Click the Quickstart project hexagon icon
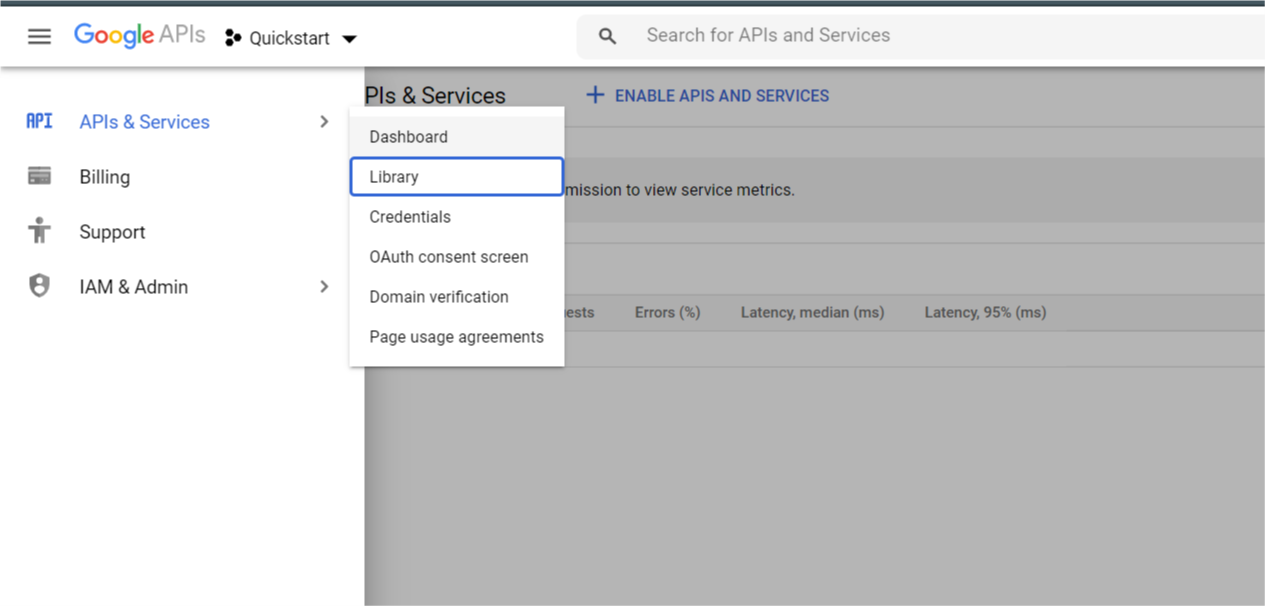 [233, 38]
